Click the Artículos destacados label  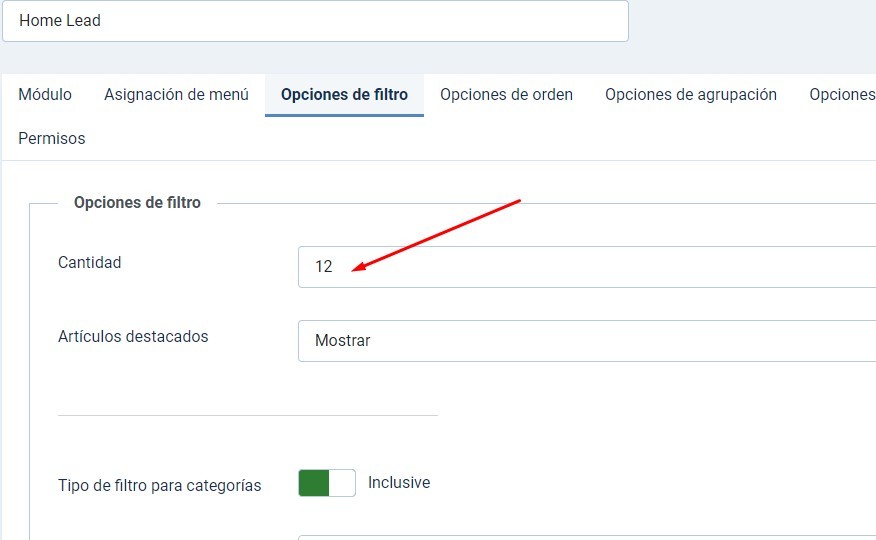point(133,337)
